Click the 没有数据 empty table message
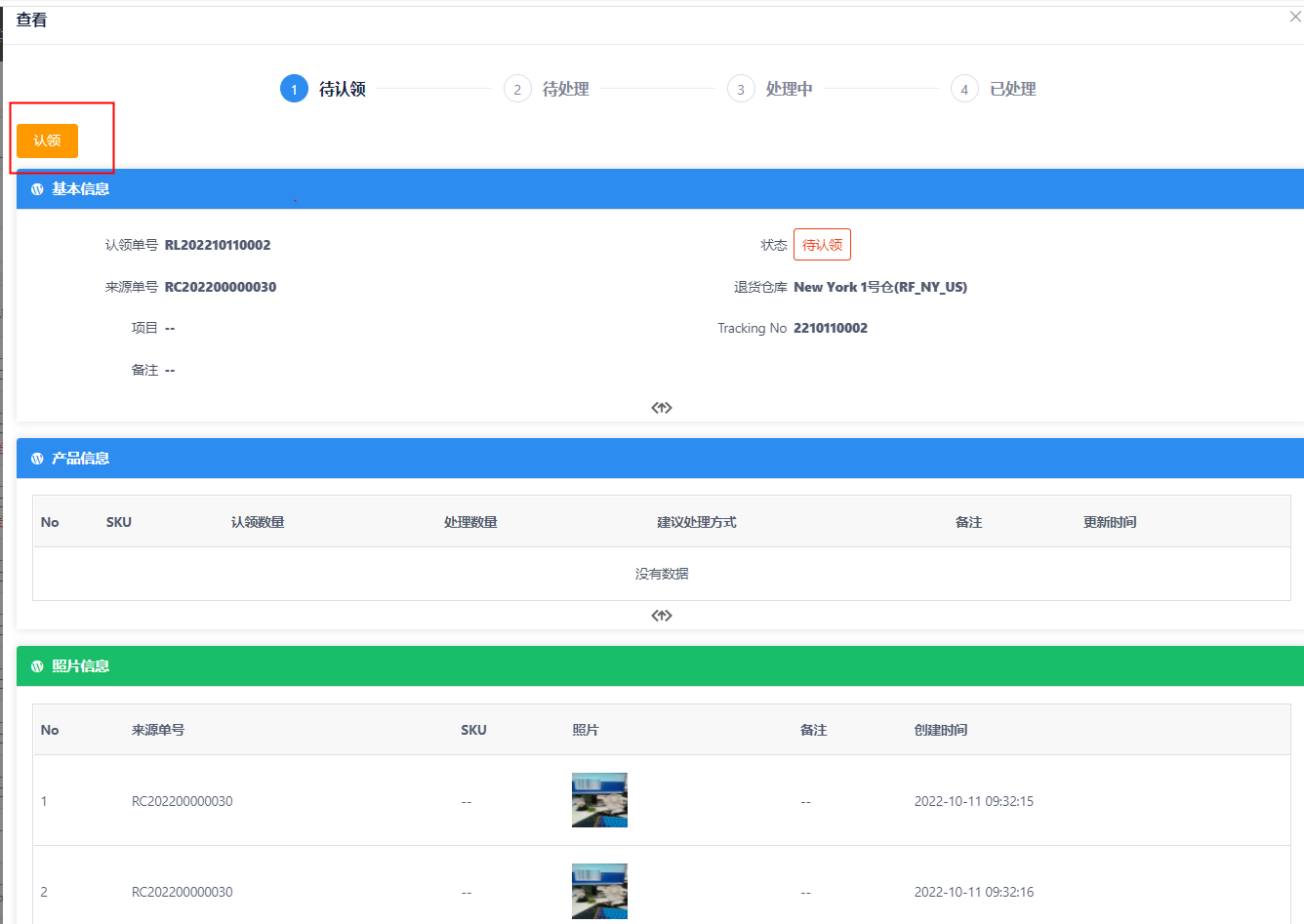The image size is (1304, 924). click(662, 574)
